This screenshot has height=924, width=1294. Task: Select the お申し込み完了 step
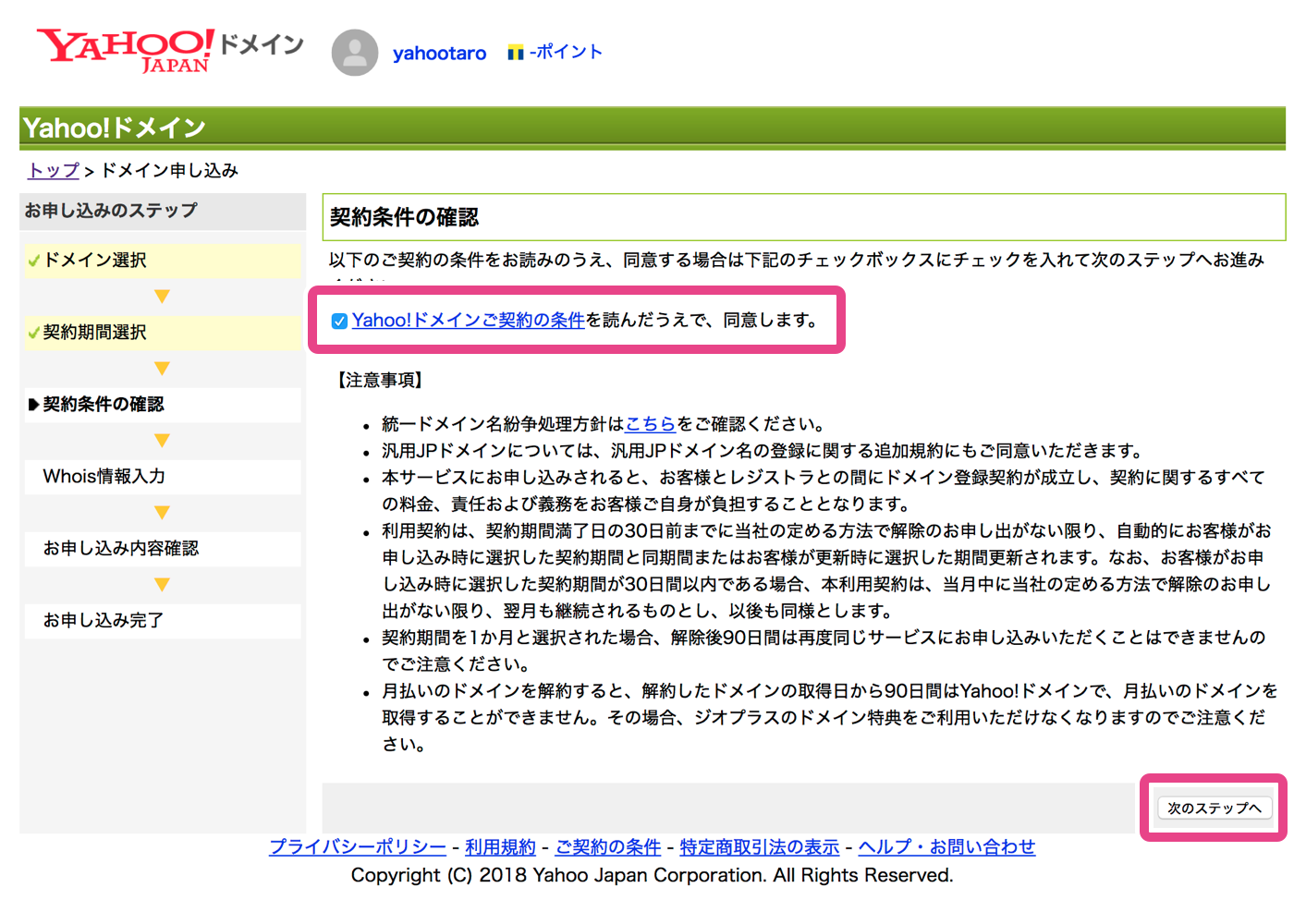click(103, 621)
